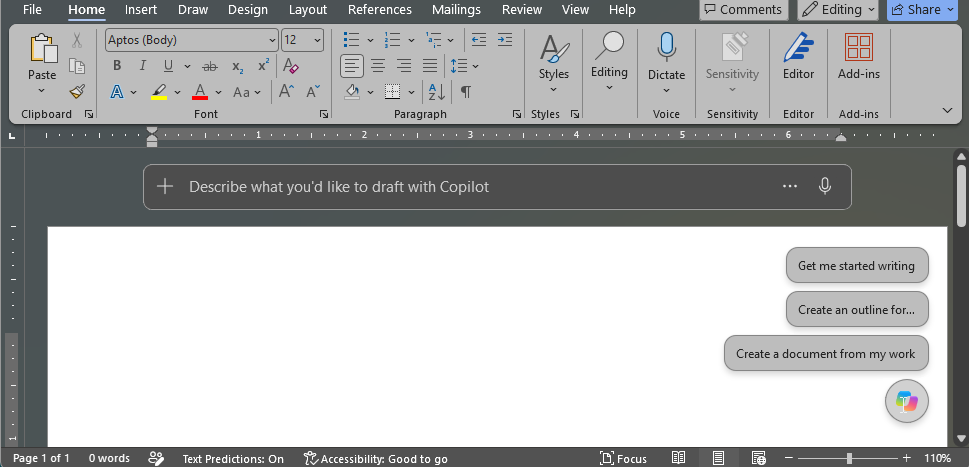Align text right
The image size is (969, 467).
[x=404, y=65]
